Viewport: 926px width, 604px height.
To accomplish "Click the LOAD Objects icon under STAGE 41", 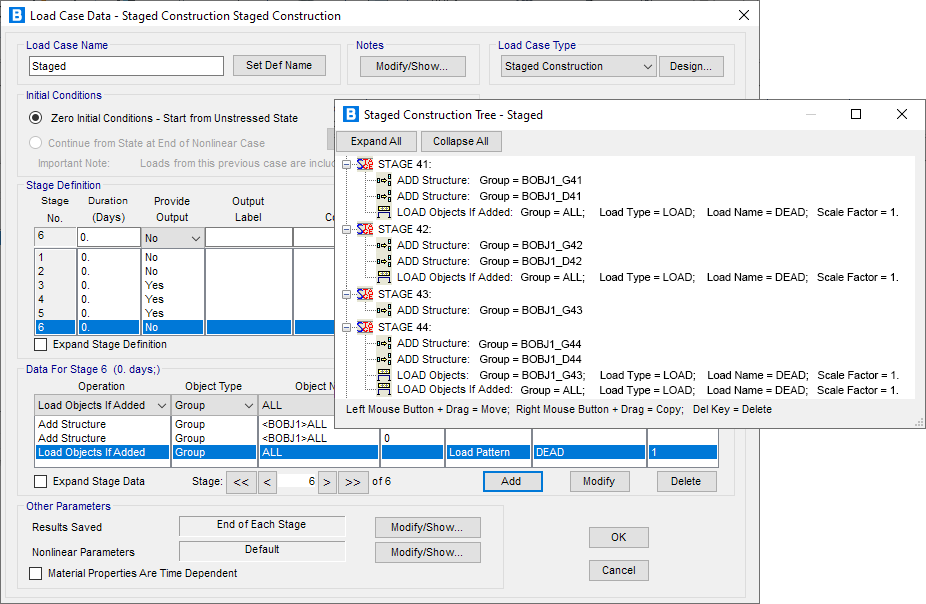I will (x=384, y=212).
